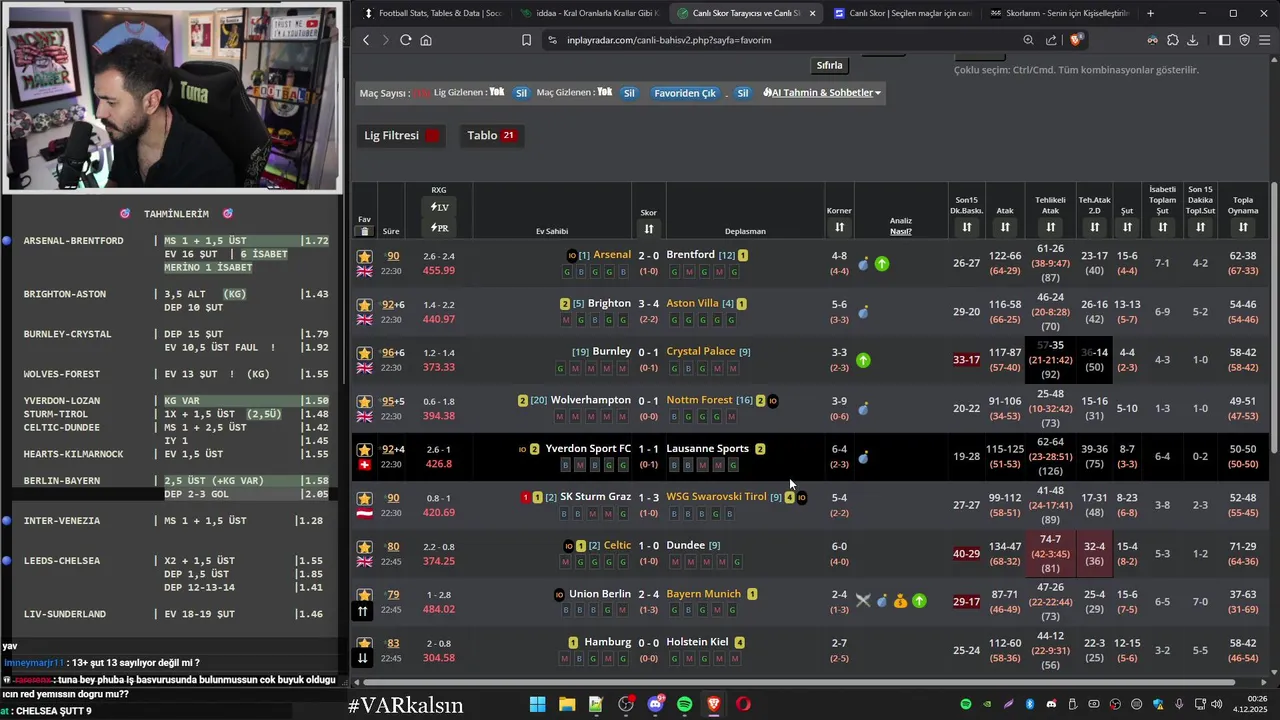Open Spotify from taskbar
Screen dimensions: 1280x720
click(684, 704)
